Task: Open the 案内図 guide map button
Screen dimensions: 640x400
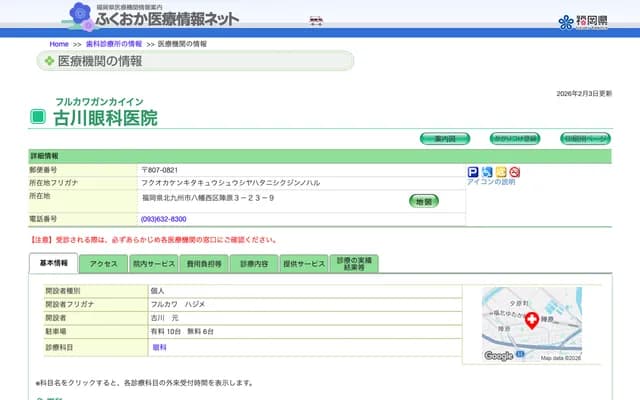Action: click(444, 138)
